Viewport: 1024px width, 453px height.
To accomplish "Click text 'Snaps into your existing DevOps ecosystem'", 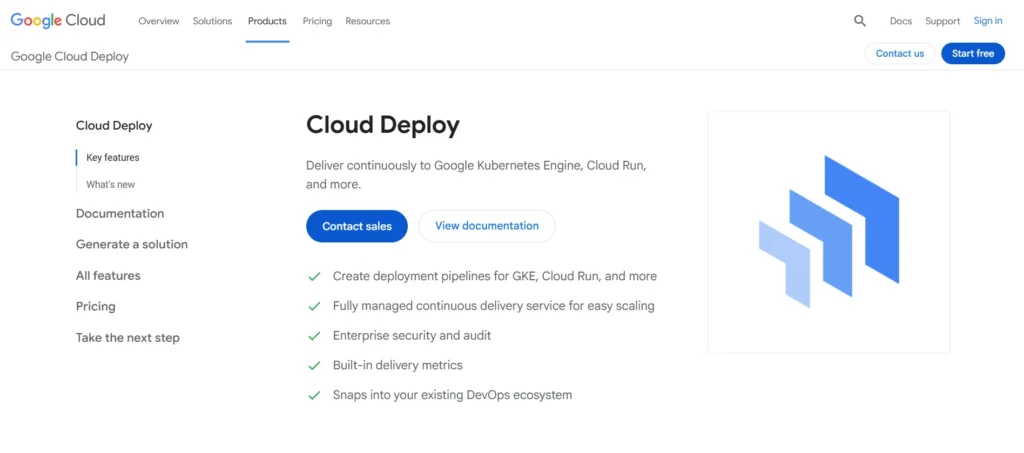I will pos(453,395).
